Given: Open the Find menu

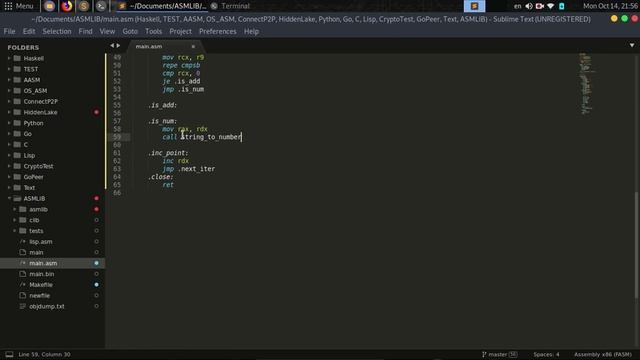Looking at the screenshot, I should tap(85, 31).
